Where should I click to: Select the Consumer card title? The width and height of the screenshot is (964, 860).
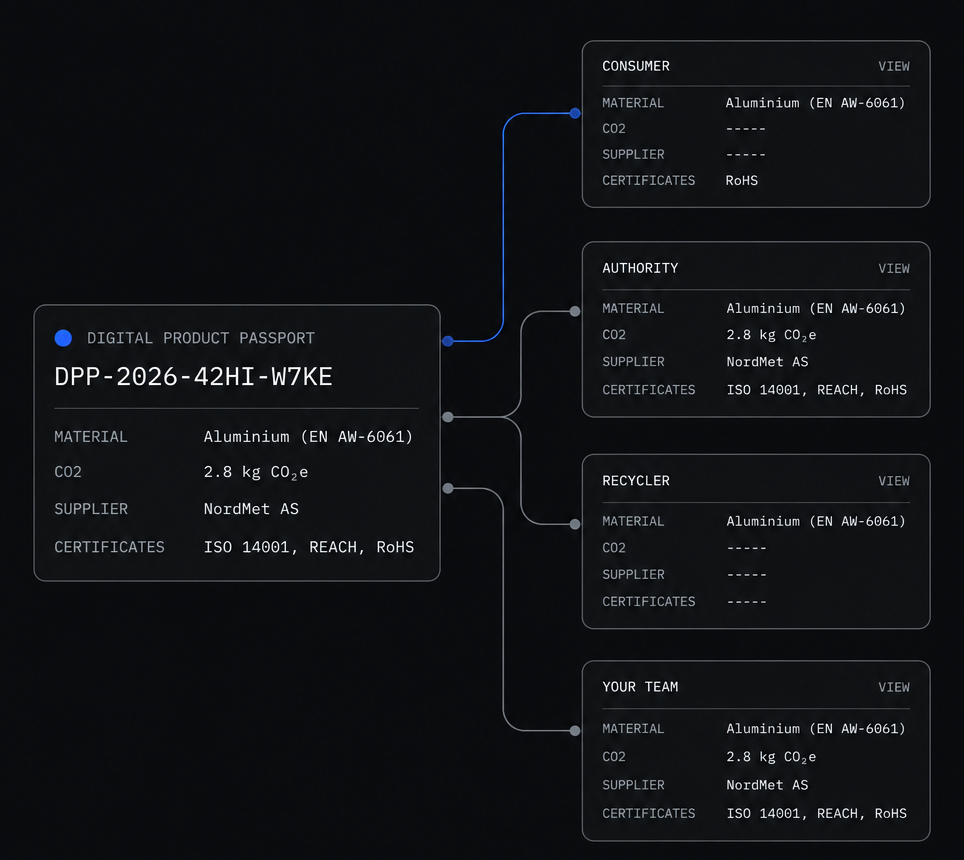[x=636, y=66]
